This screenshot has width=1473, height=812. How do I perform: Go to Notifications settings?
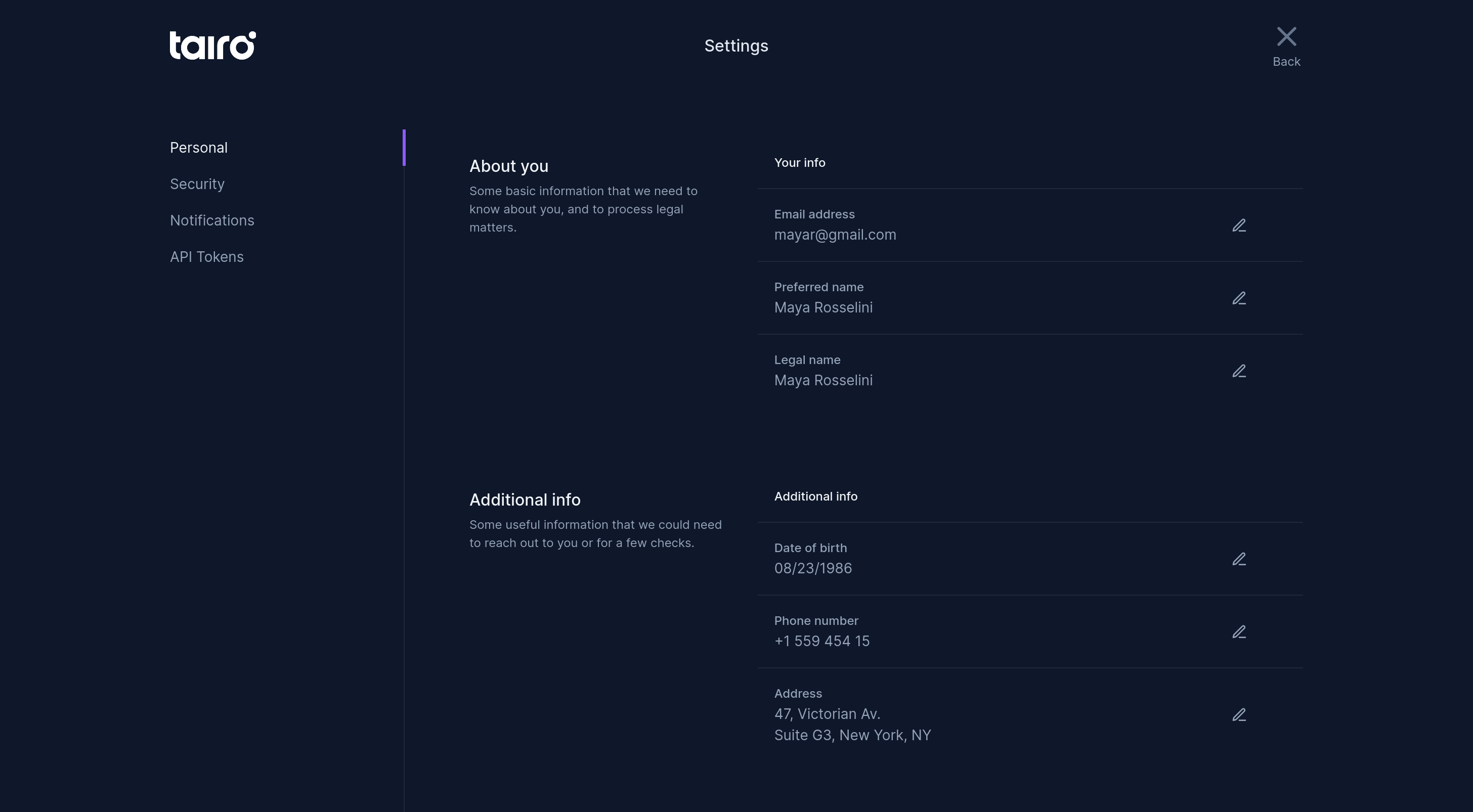click(212, 220)
